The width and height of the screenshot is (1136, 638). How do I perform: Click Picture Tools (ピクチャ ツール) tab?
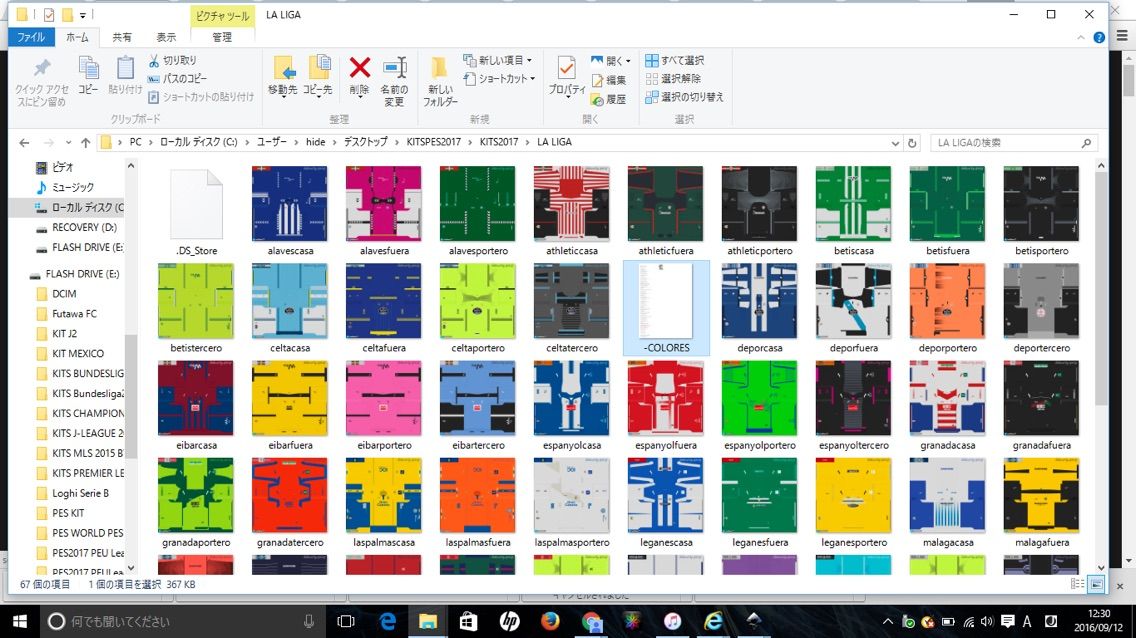coord(222,15)
